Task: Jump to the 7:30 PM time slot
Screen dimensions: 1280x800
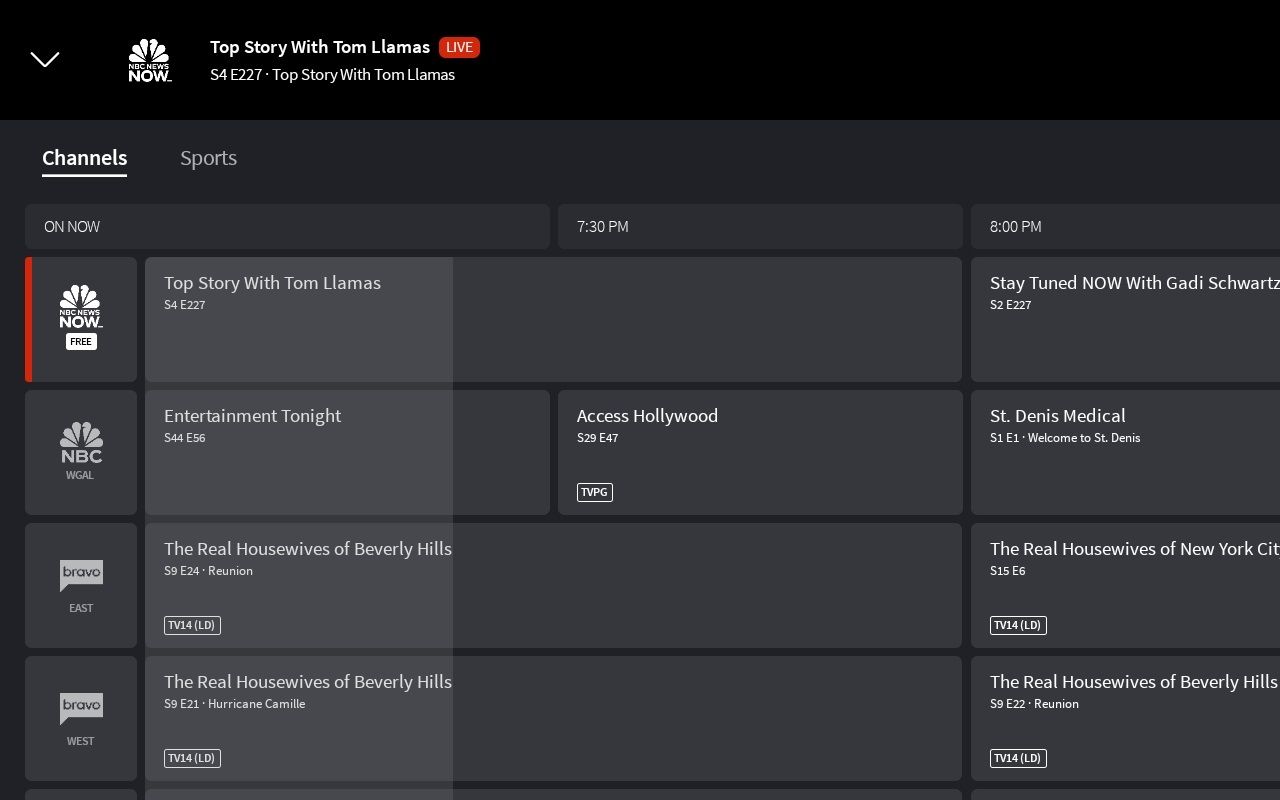Action: pyautogui.click(x=759, y=227)
